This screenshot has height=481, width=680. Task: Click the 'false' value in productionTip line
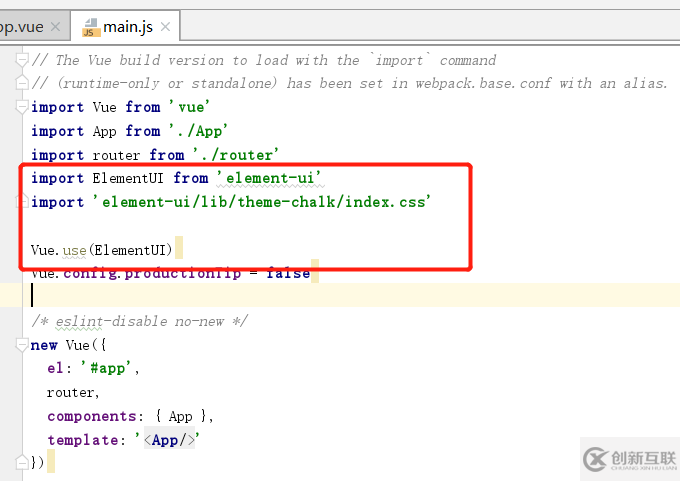[288, 273]
